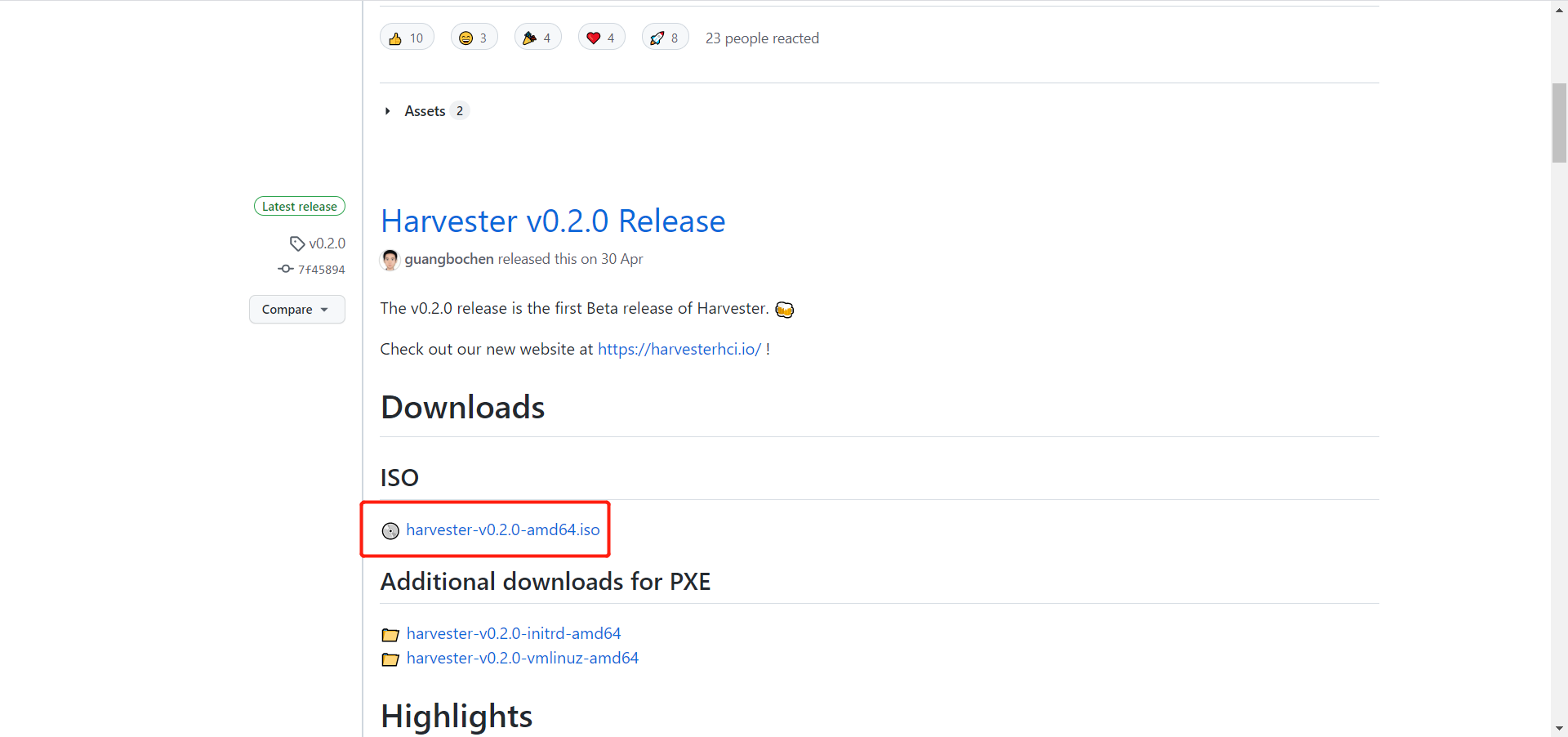Click the beer mugs emoji after 'Harvester.'
The height and width of the screenshot is (737, 1568).
coord(785,309)
